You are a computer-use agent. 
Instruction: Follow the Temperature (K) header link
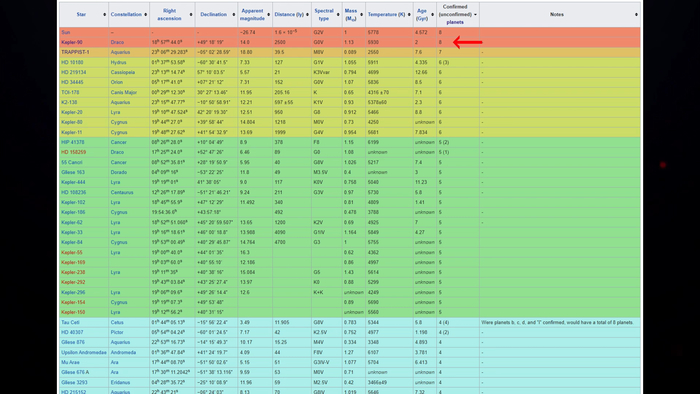(386, 15)
